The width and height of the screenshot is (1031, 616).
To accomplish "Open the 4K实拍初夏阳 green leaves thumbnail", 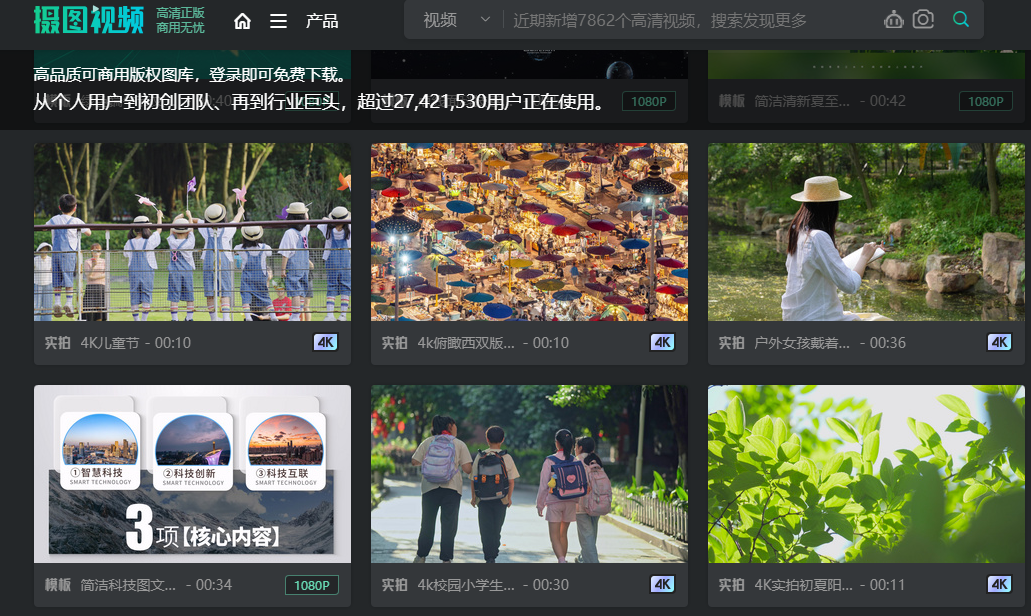I will [x=866, y=474].
